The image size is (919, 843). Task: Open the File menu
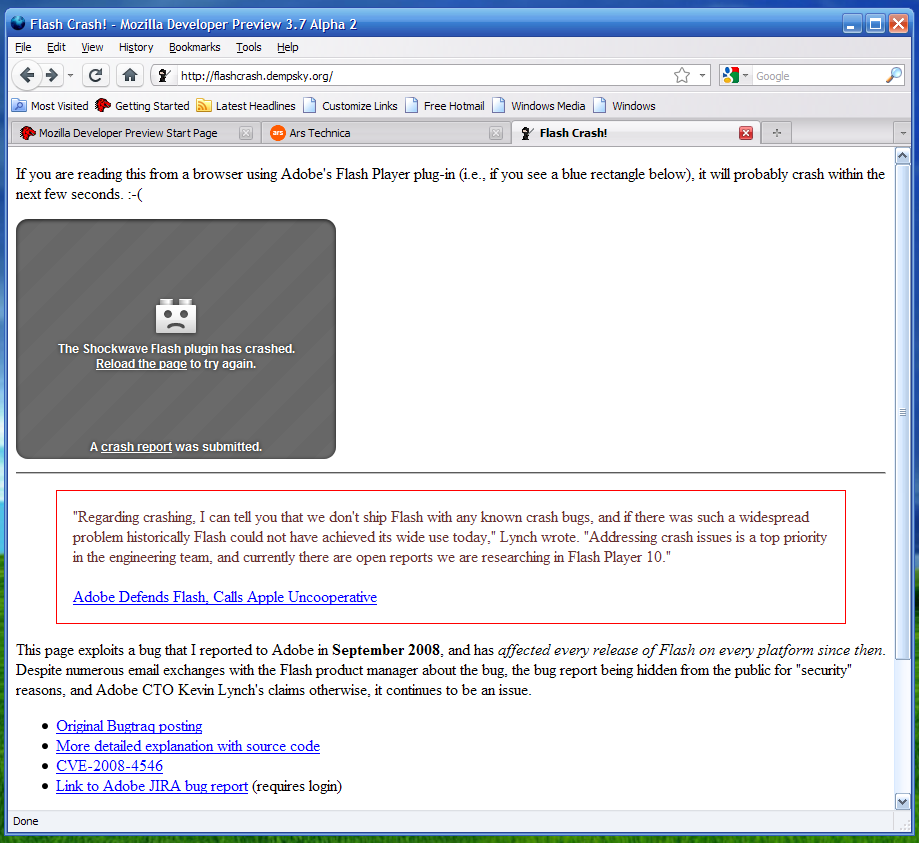(23, 47)
